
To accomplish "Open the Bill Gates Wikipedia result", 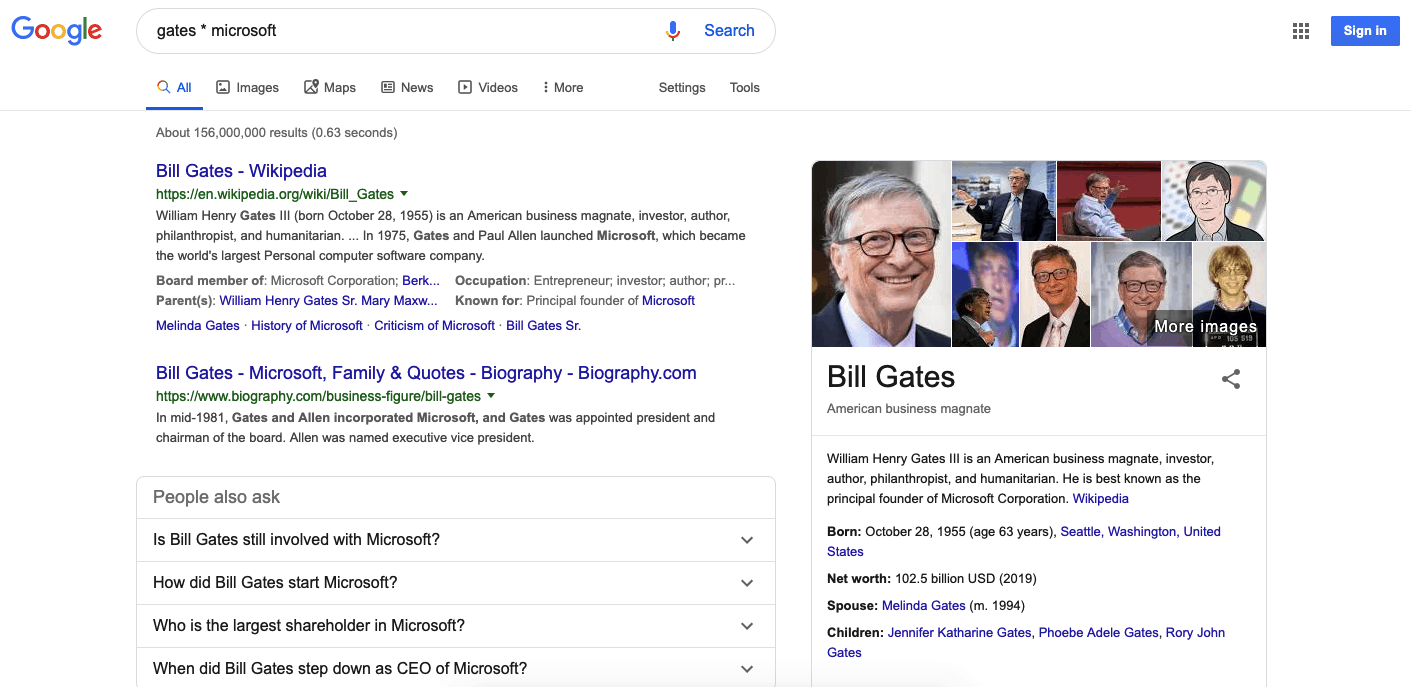I will (241, 170).
